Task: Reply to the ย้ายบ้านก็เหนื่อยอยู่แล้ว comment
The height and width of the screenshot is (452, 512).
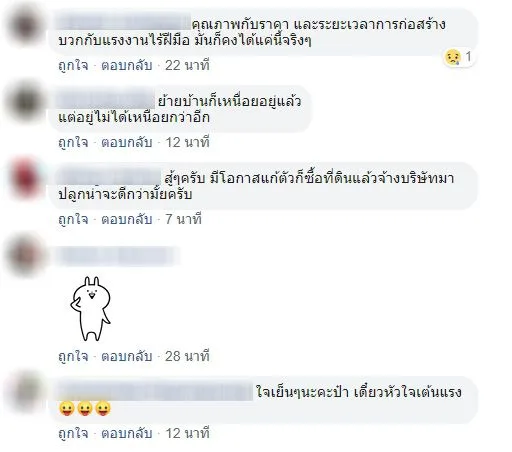Action: (127, 142)
